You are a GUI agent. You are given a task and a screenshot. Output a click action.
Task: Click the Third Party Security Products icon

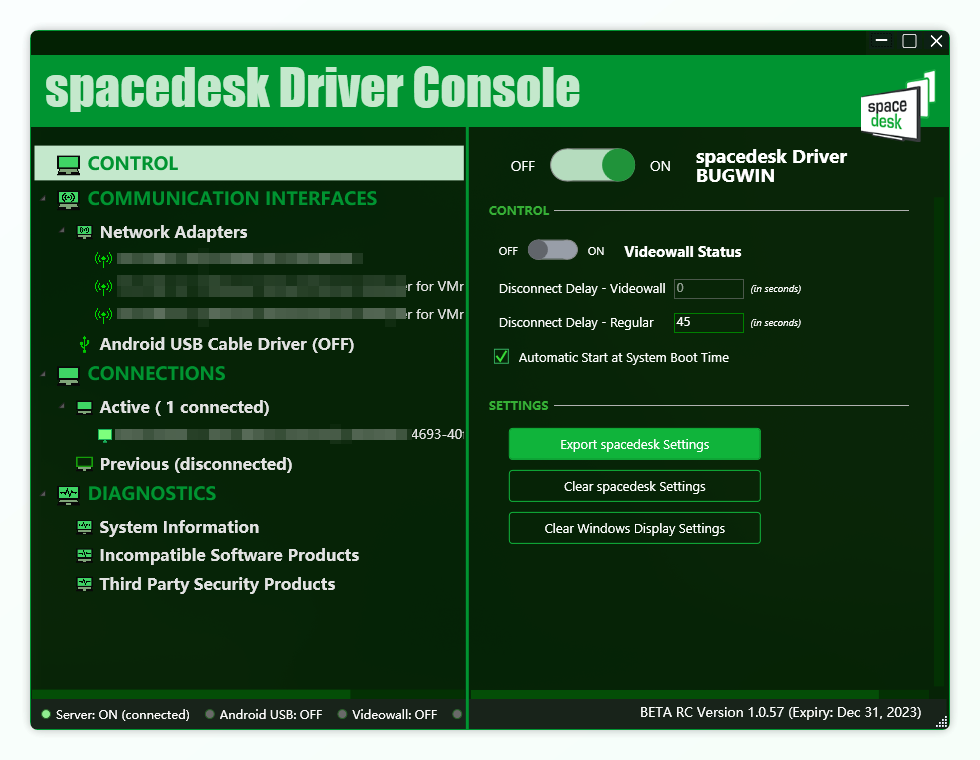point(85,584)
